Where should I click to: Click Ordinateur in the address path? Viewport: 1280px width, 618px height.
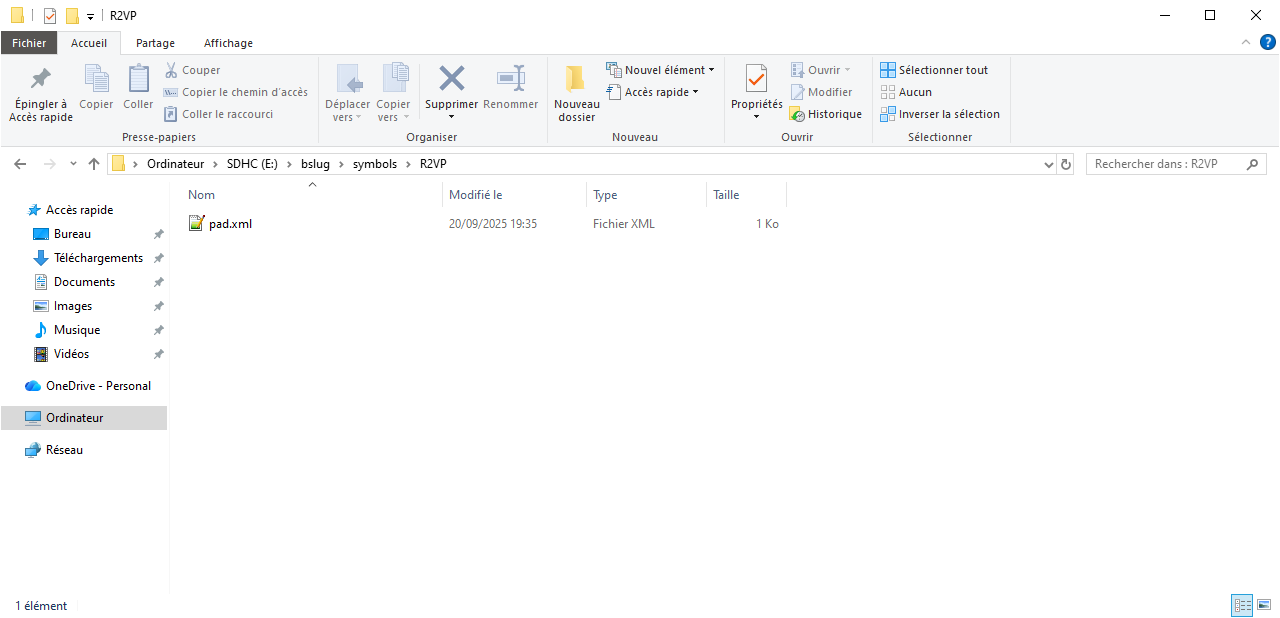[175, 164]
